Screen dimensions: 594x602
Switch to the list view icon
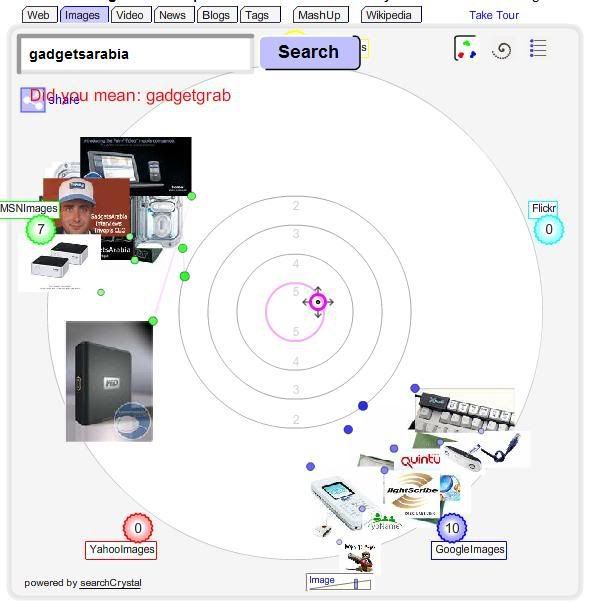pyautogui.click(x=538, y=48)
